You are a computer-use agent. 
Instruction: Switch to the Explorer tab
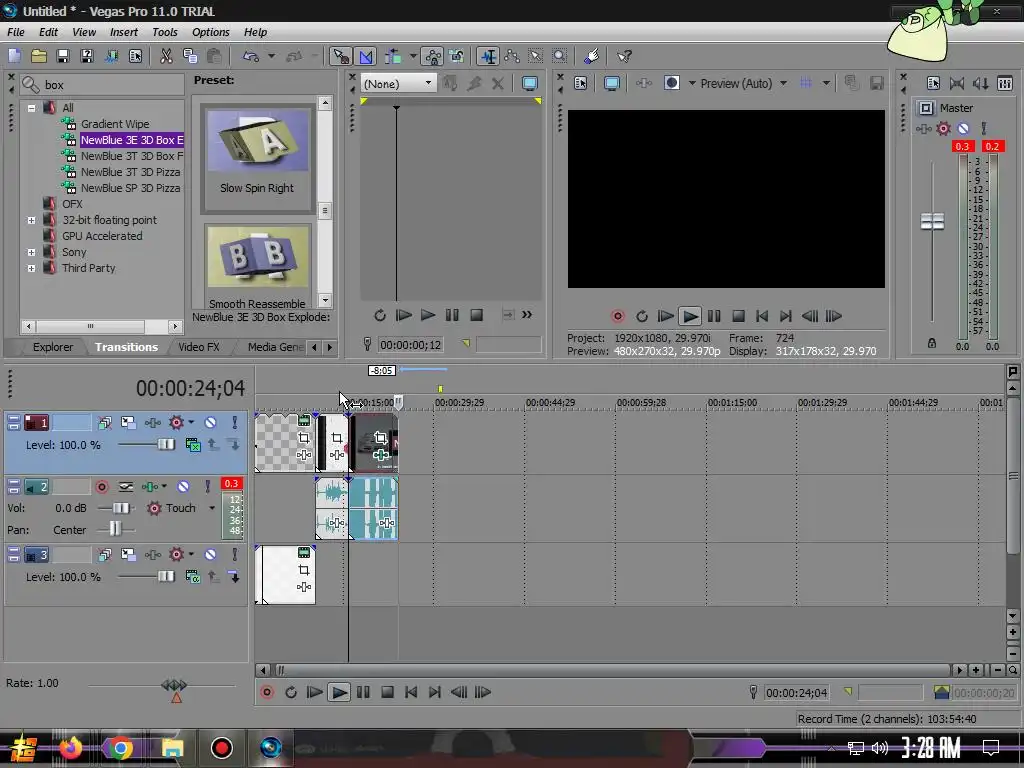52,347
